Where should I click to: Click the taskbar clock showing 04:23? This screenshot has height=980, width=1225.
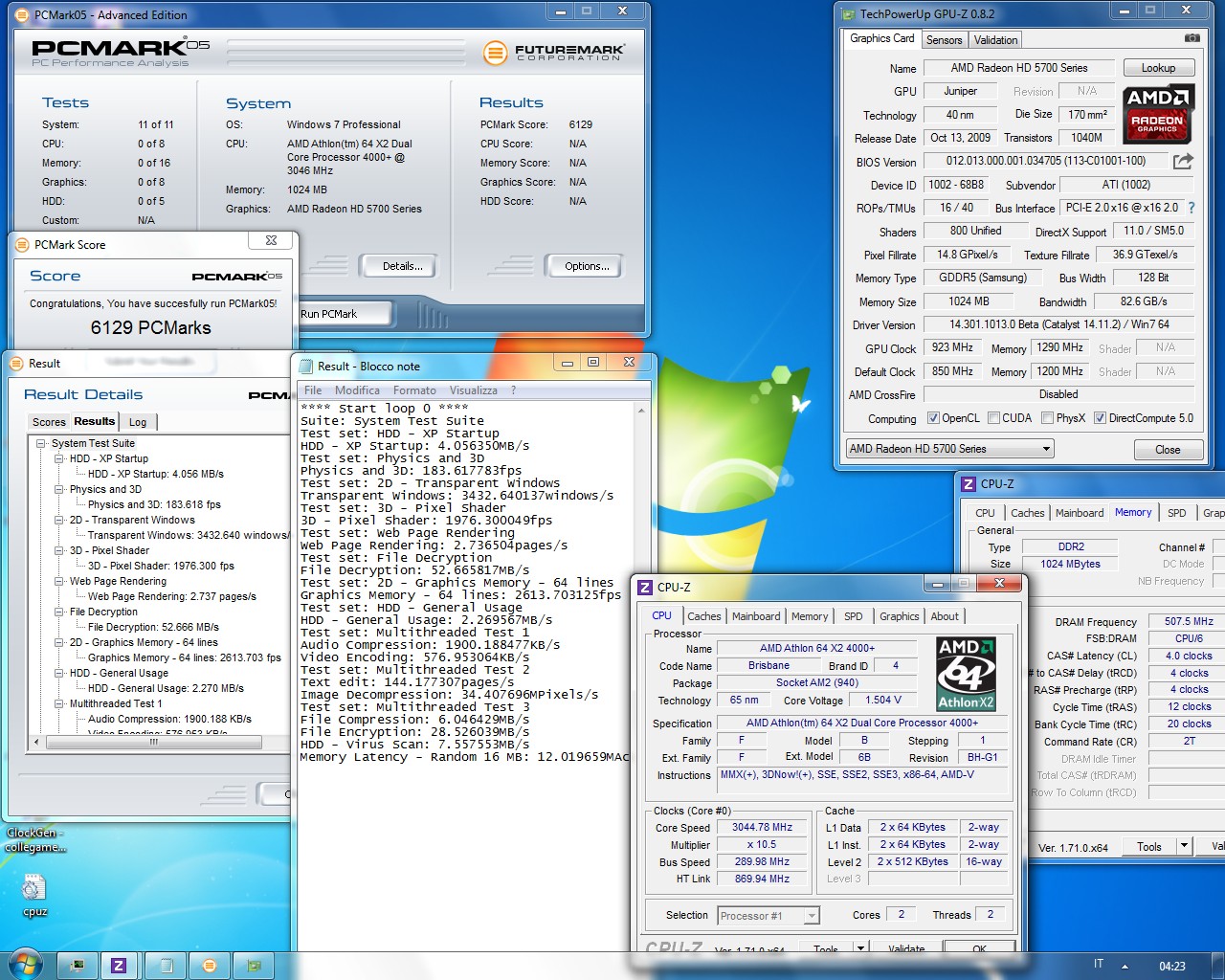pos(1171,966)
